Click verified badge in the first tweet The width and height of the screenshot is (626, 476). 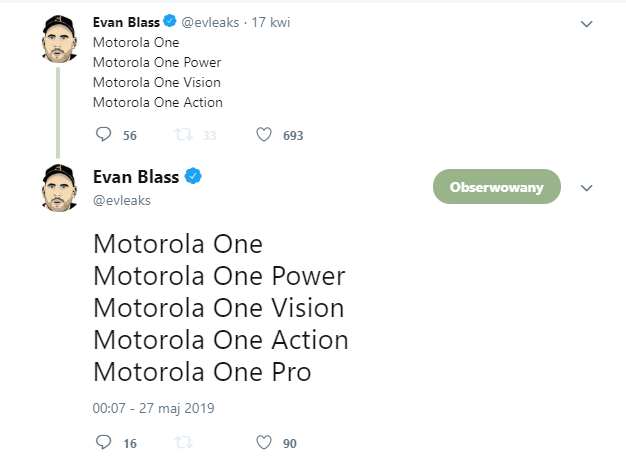(170, 22)
